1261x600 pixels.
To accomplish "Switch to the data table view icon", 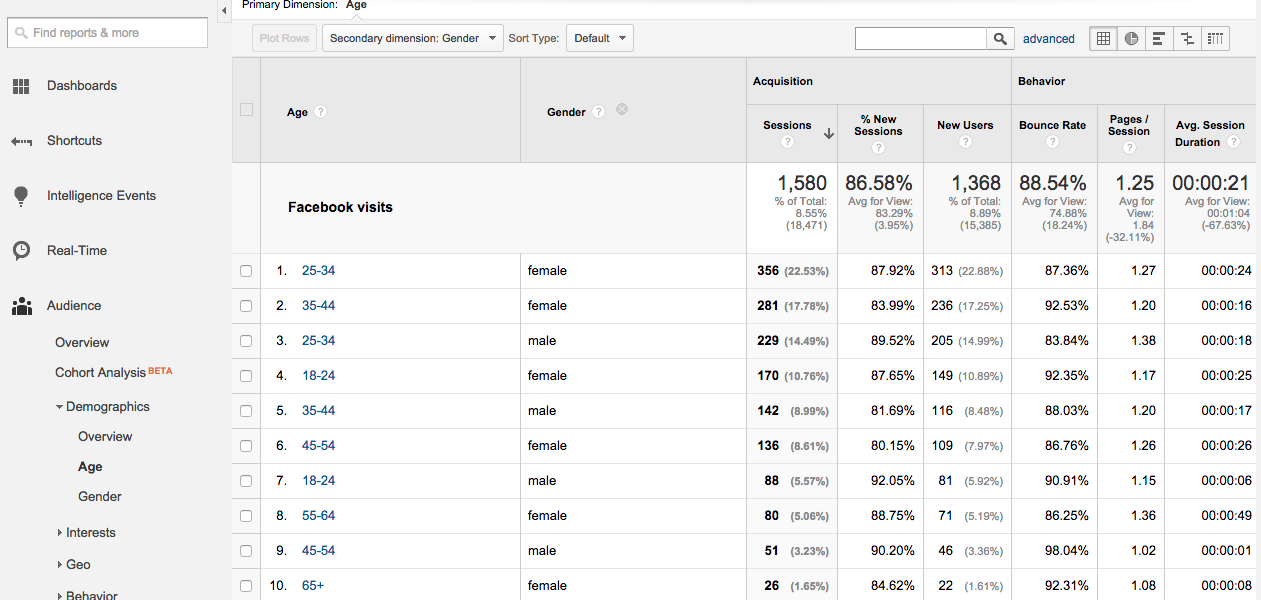I will (x=1103, y=39).
